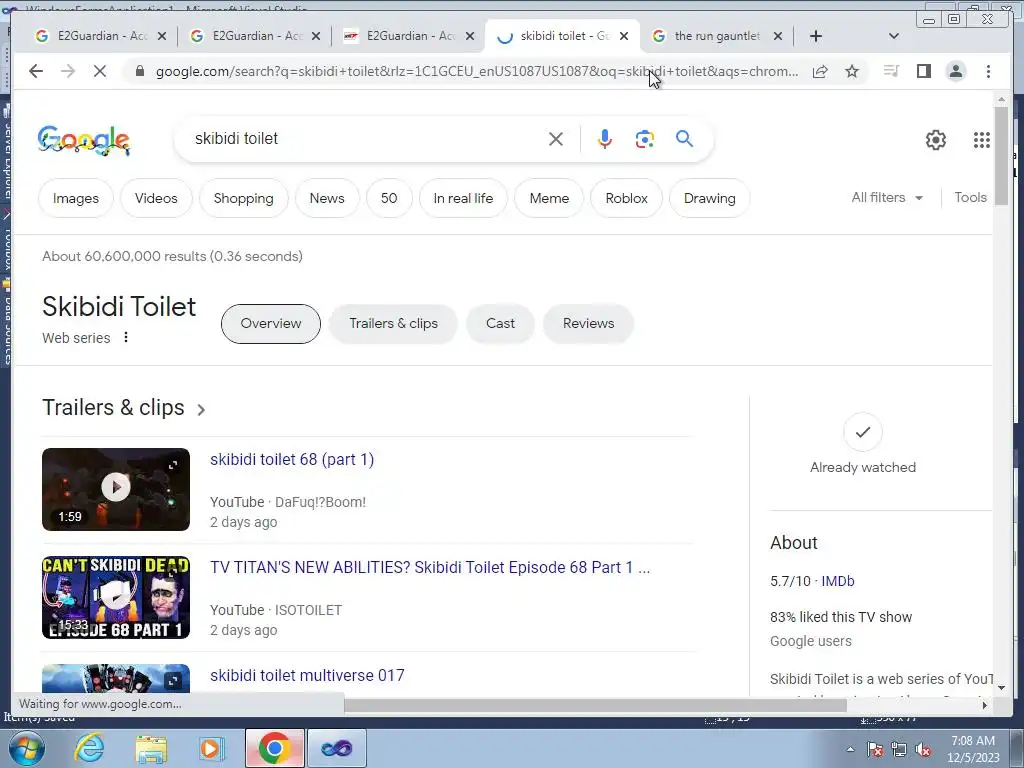This screenshot has width=1024, height=768.
Task: Select the Overview tab
Action: click(271, 323)
